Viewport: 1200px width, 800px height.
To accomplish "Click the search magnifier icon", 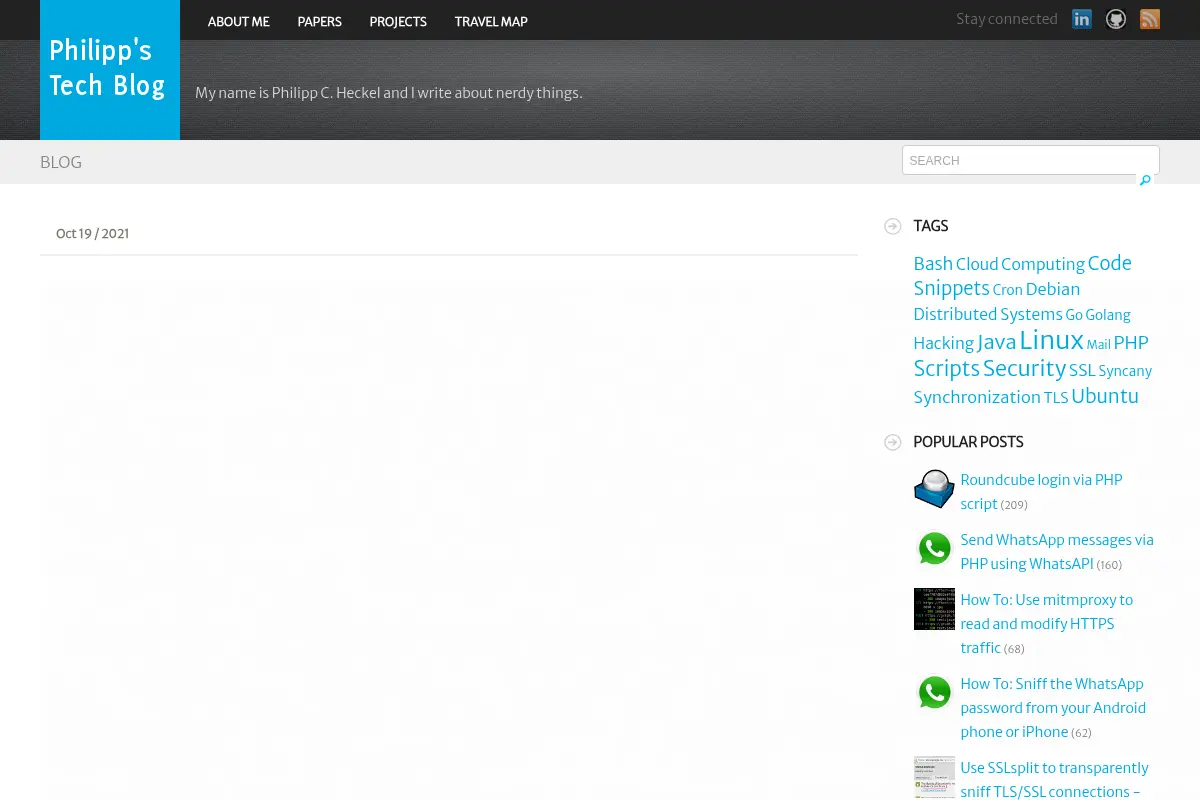I will click(x=1145, y=181).
